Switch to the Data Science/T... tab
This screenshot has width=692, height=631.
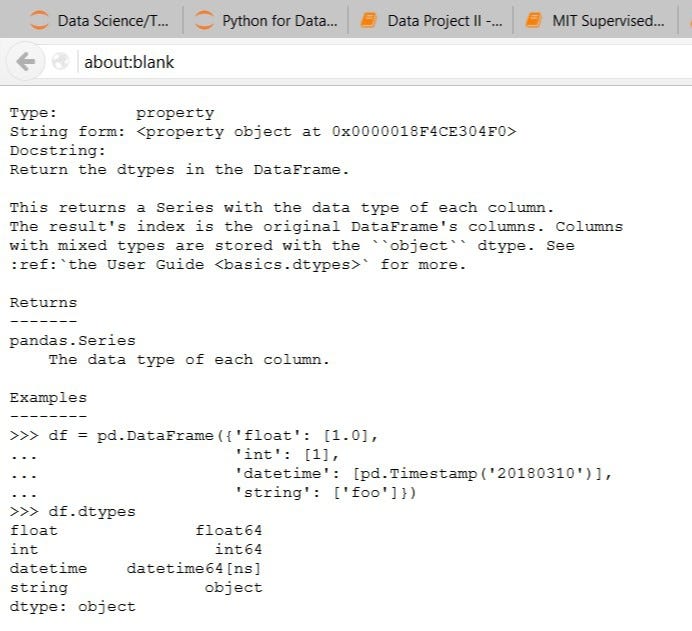[x=112, y=20]
